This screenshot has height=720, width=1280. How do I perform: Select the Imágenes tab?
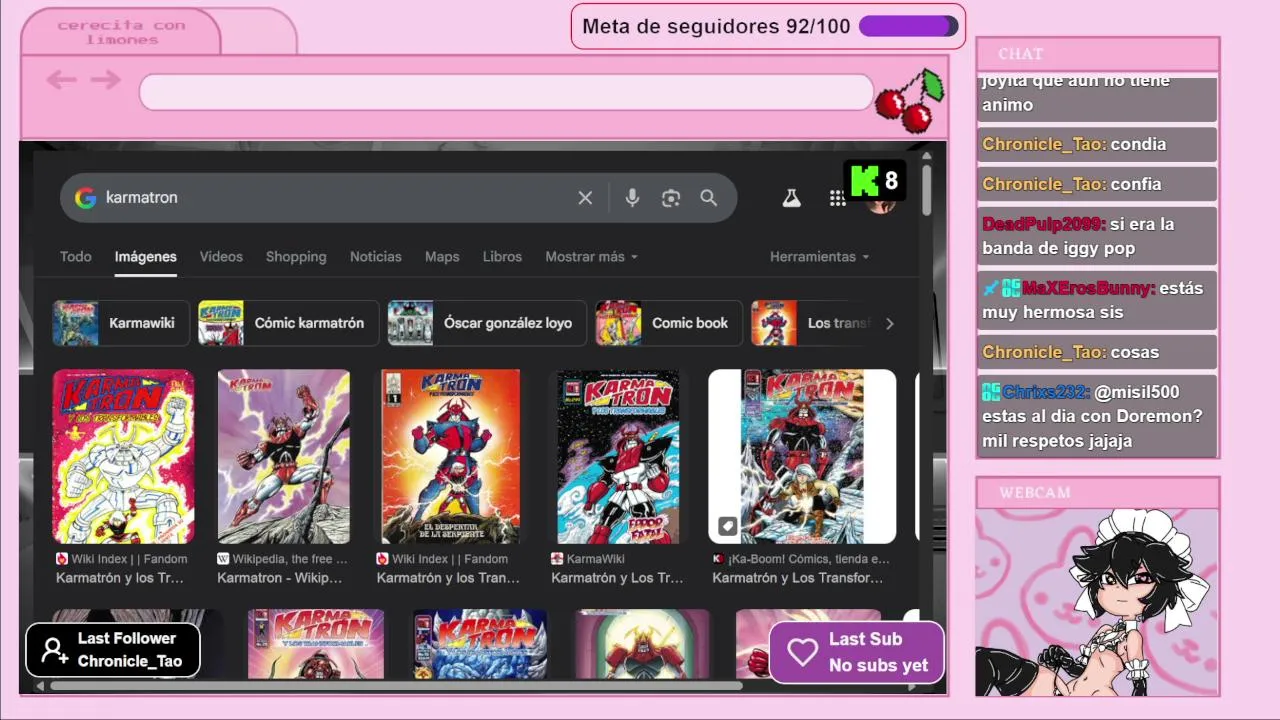146,257
